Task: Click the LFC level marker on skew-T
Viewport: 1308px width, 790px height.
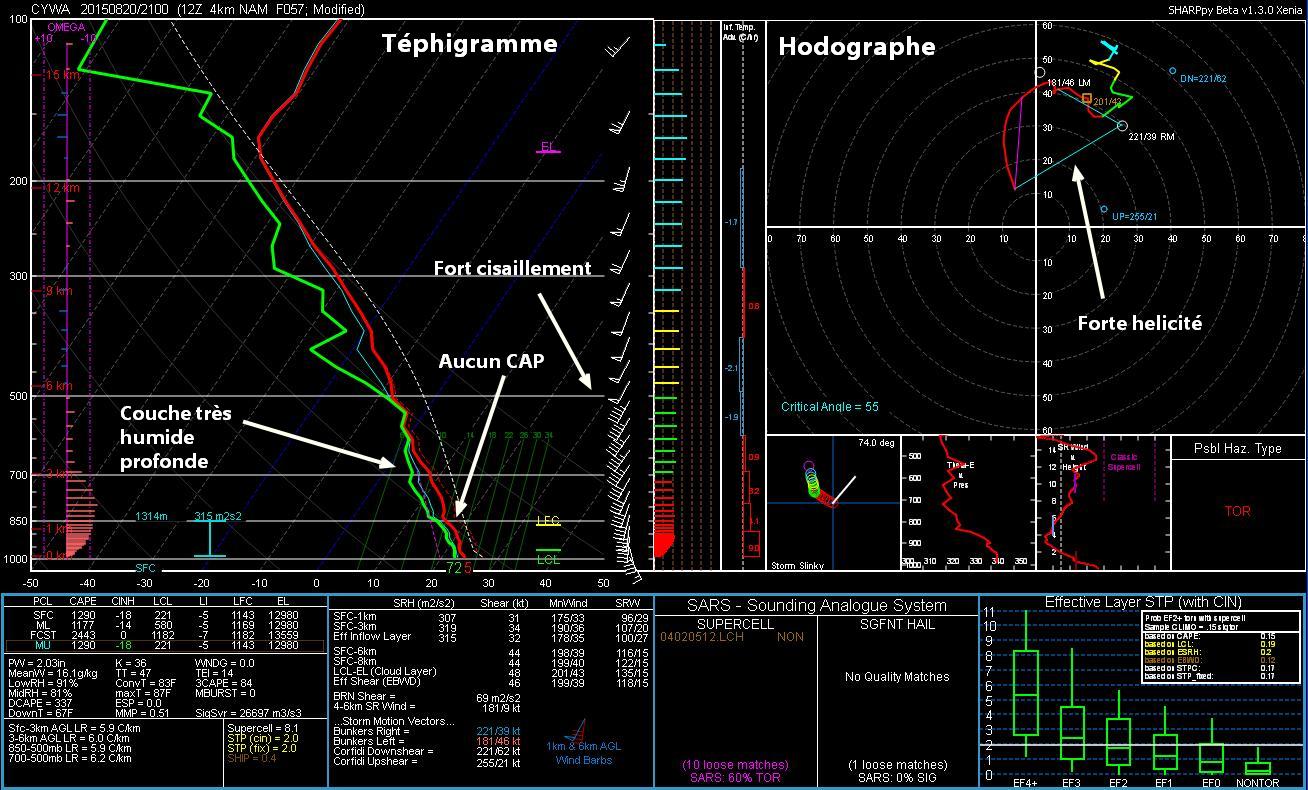Action: point(548,522)
